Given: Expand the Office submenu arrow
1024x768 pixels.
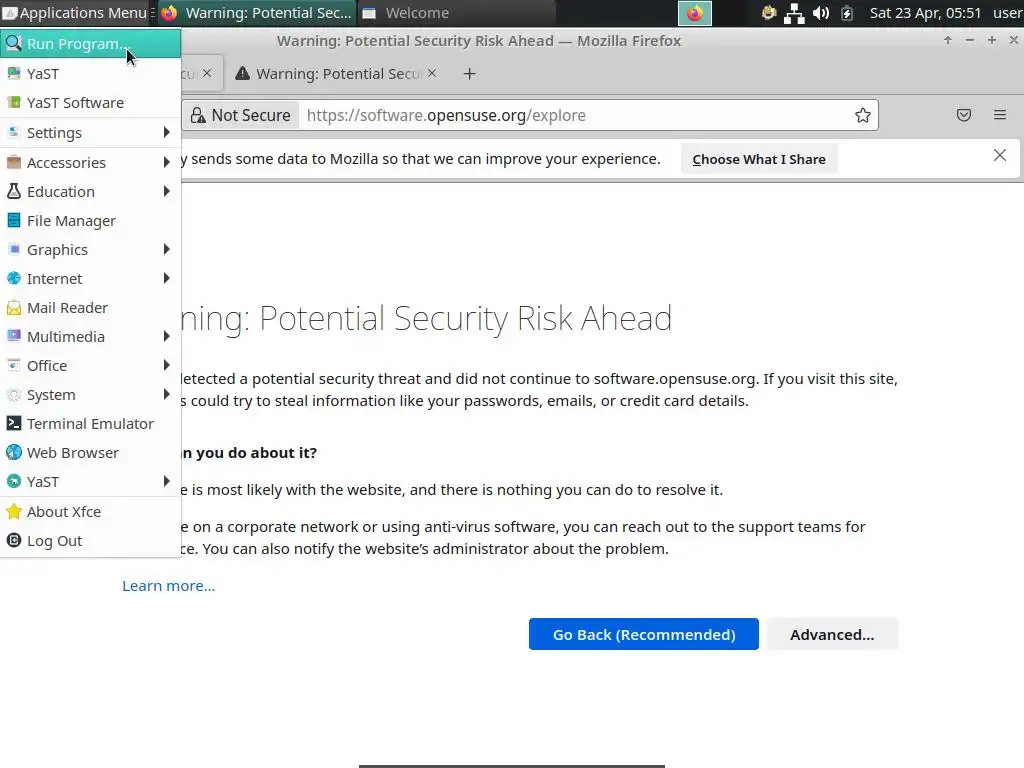Looking at the screenshot, I should (x=167, y=365).
